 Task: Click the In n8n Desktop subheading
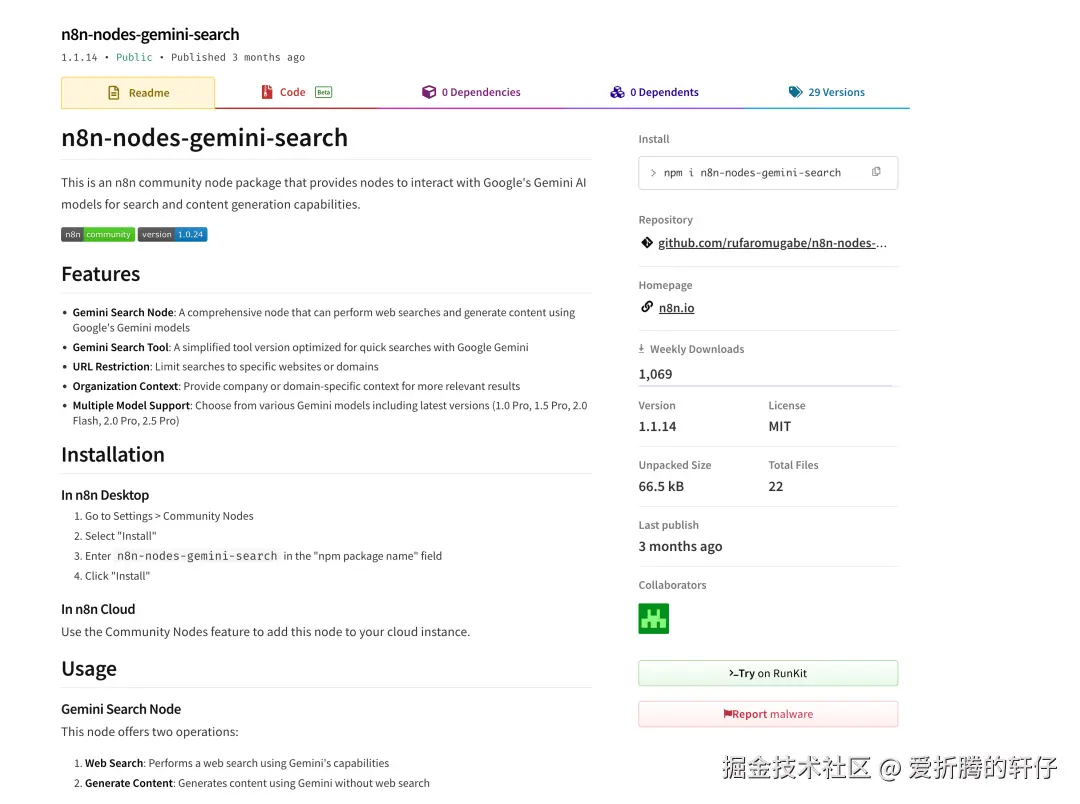tap(105, 495)
